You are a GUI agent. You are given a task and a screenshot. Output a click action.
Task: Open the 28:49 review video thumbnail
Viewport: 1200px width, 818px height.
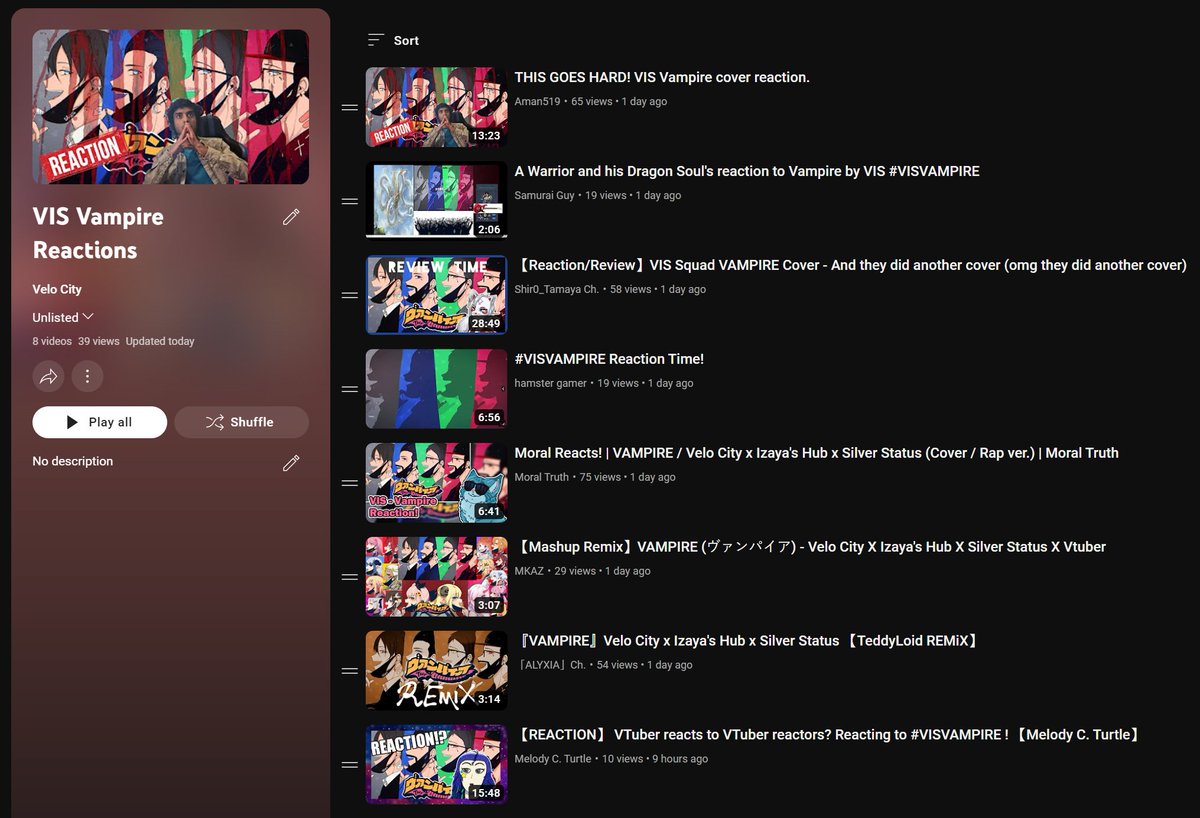point(436,295)
